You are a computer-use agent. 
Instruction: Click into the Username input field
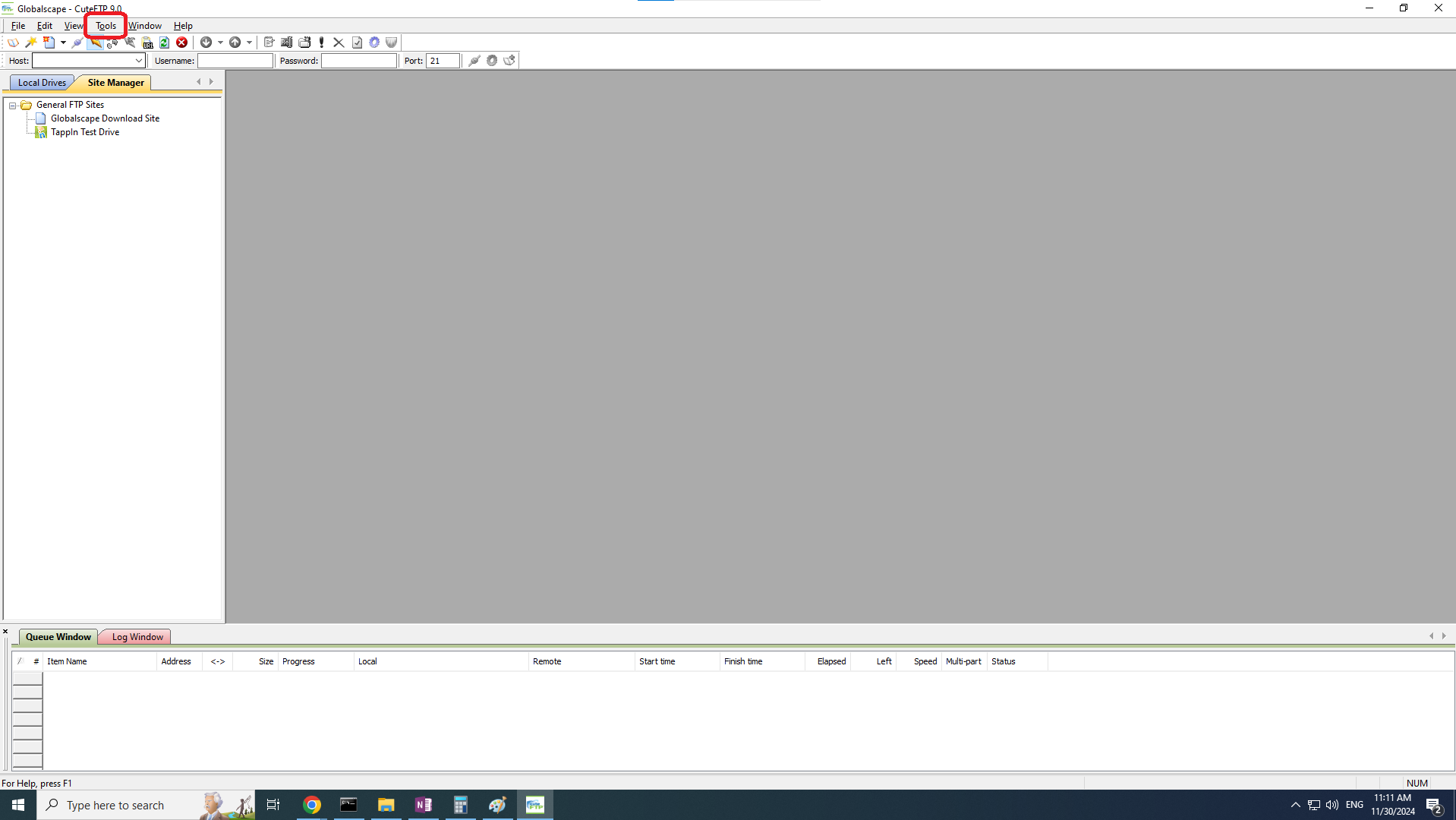(x=235, y=61)
